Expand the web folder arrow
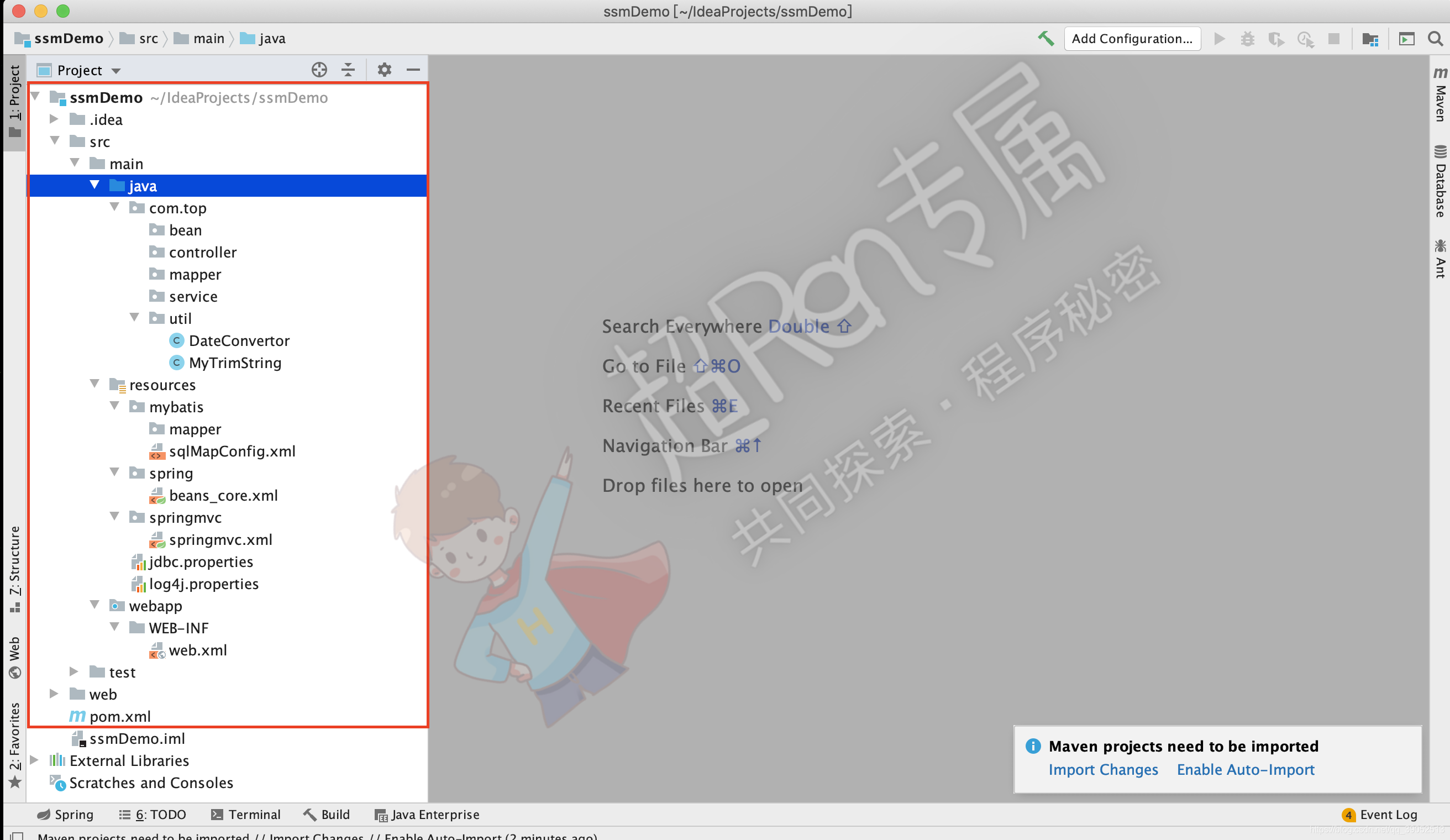Screen dimensions: 1450x840 pos(54,694)
